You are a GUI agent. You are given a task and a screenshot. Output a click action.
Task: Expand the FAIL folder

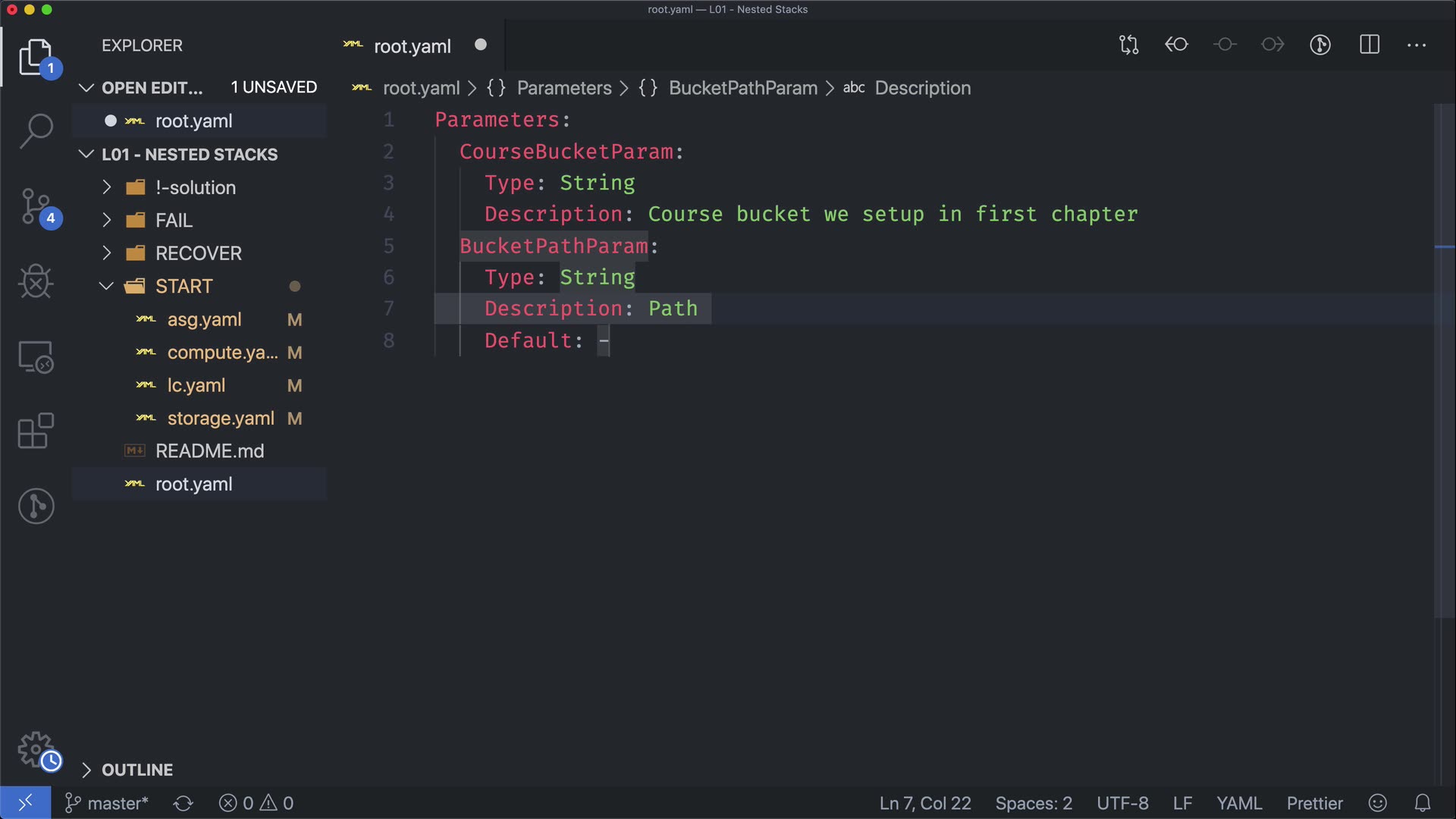coord(174,221)
